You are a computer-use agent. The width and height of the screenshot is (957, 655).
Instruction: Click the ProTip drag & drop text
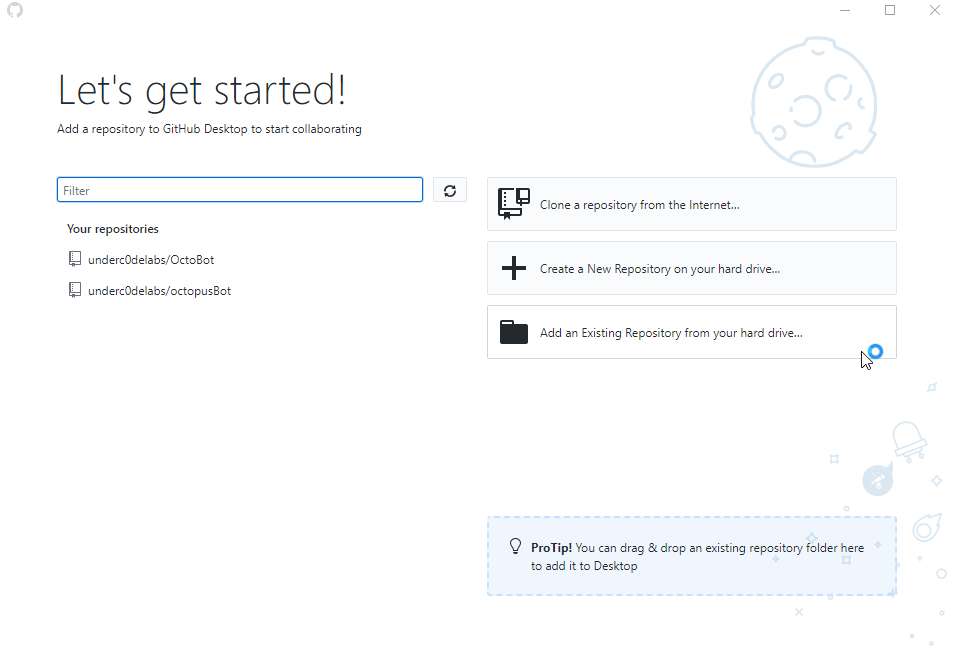click(x=697, y=557)
